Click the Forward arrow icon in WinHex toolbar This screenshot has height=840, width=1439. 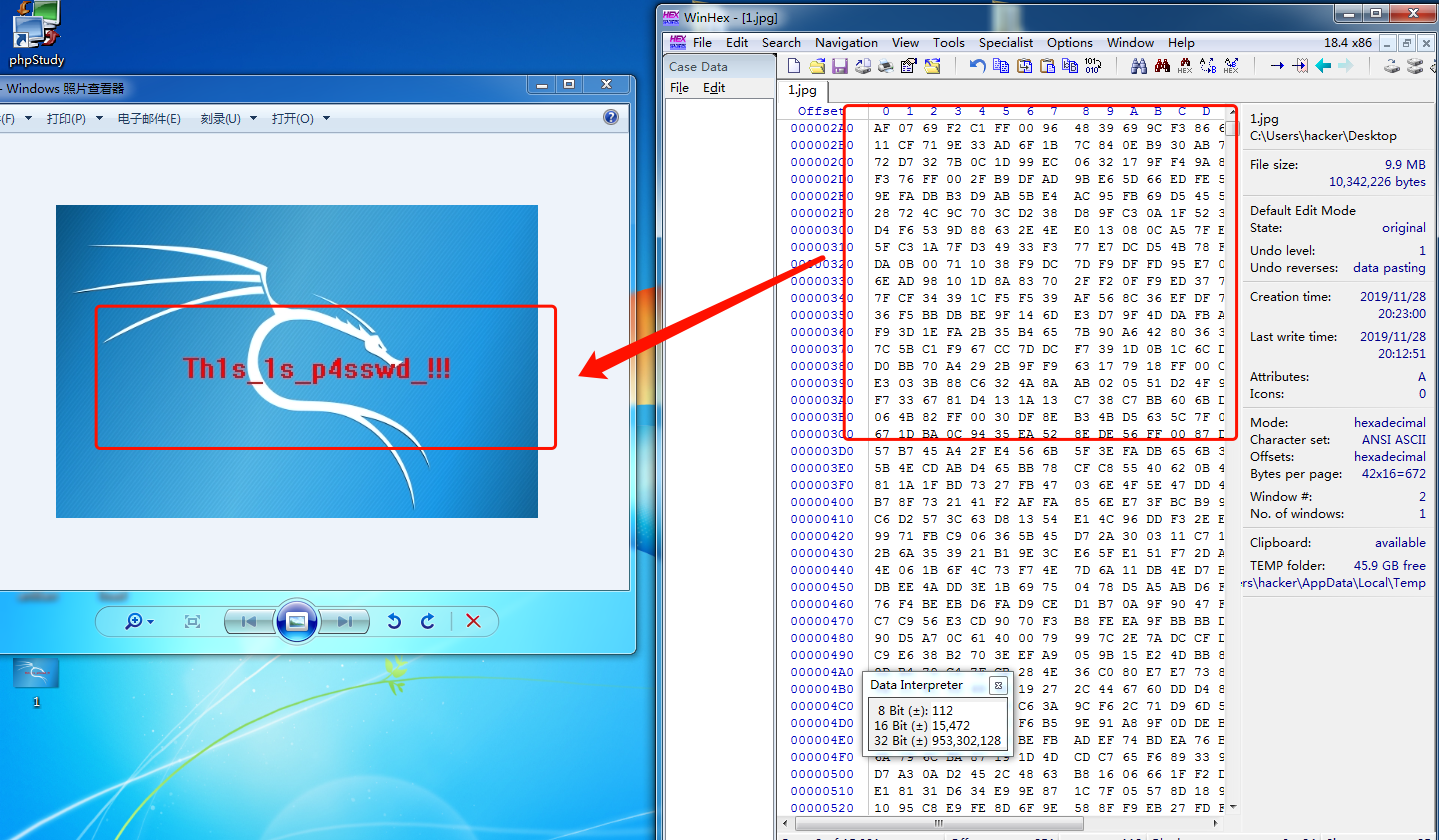(x=1346, y=66)
